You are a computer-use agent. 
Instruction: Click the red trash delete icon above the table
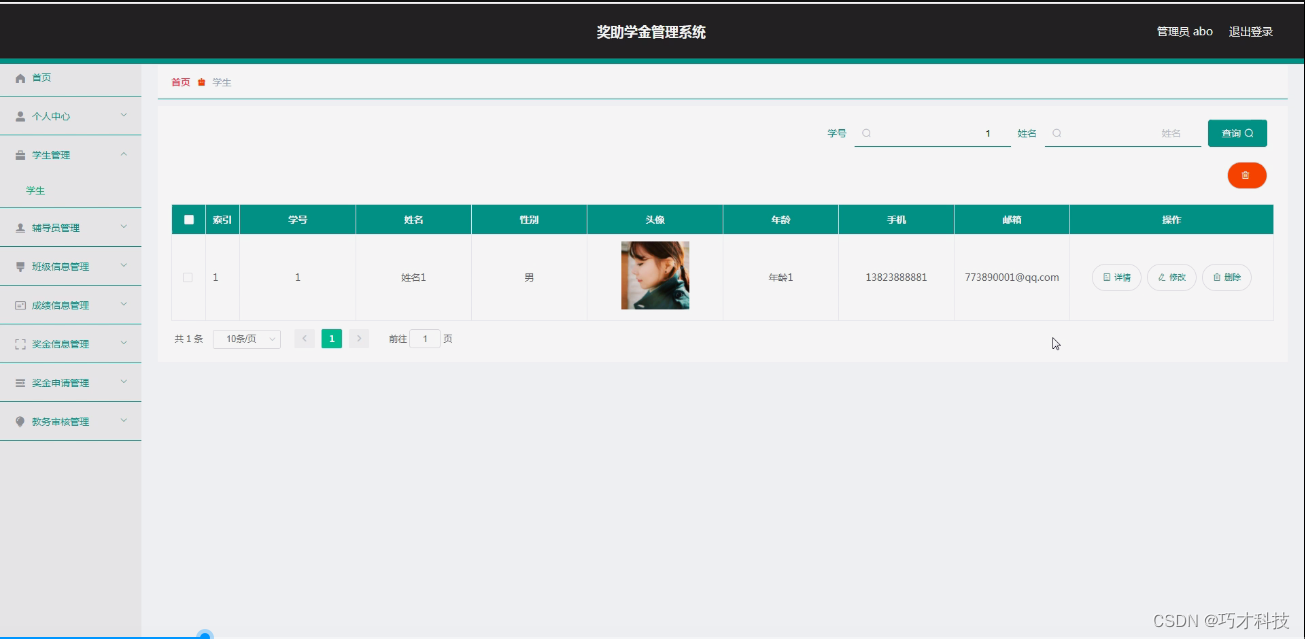1246,175
